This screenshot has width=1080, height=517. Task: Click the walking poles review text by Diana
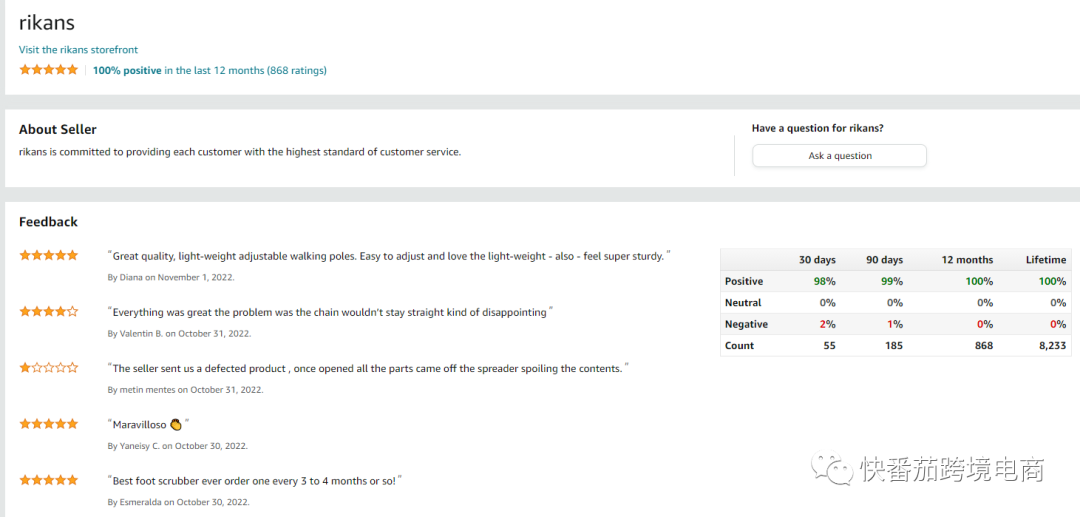click(389, 256)
